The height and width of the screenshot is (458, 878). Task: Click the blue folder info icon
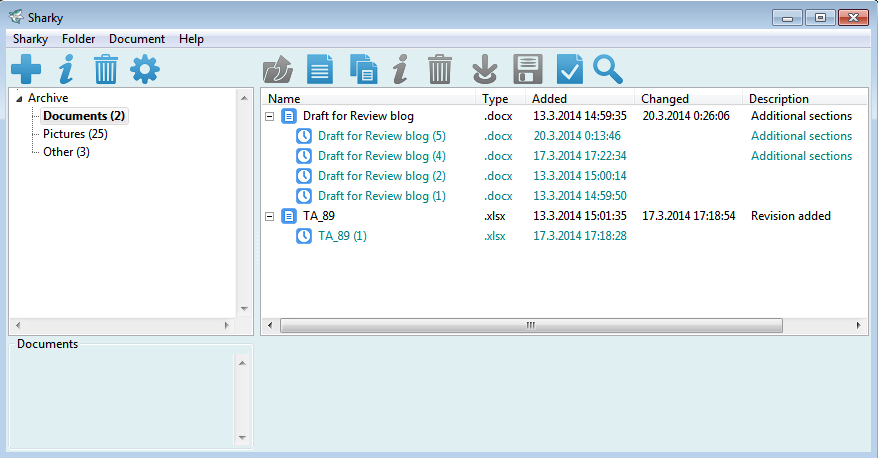coord(66,70)
